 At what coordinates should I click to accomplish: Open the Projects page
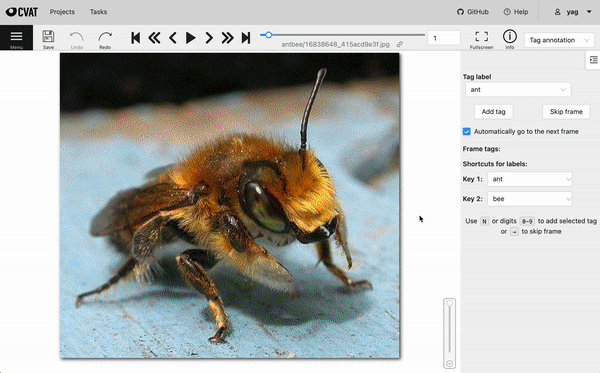point(62,12)
